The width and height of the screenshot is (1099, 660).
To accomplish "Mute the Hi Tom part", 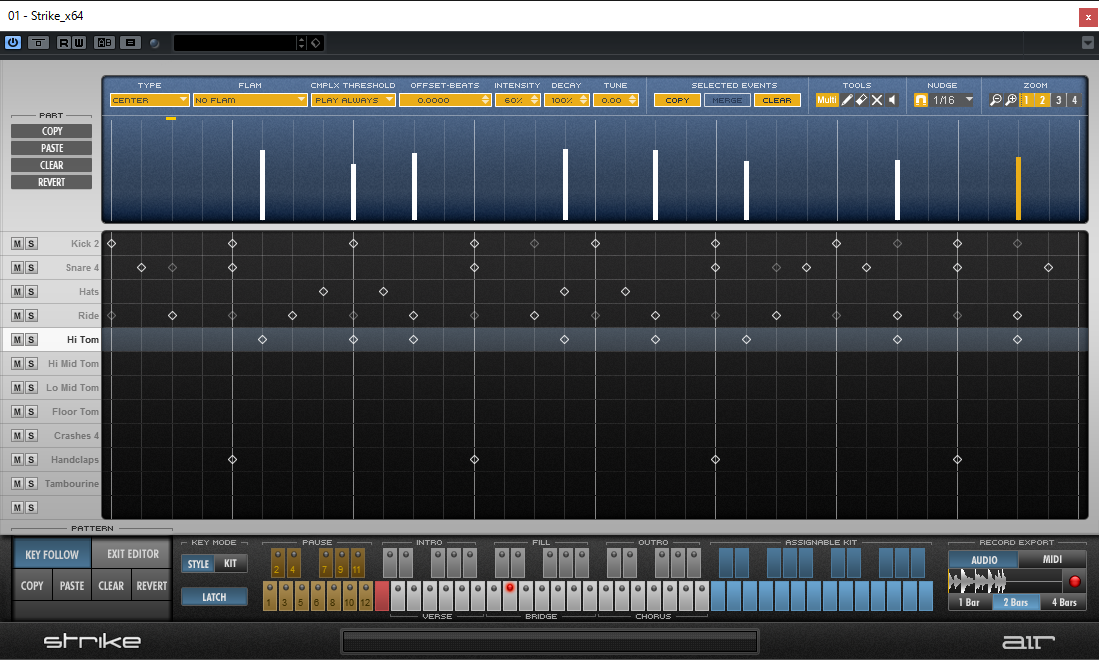I will tap(18, 340).
